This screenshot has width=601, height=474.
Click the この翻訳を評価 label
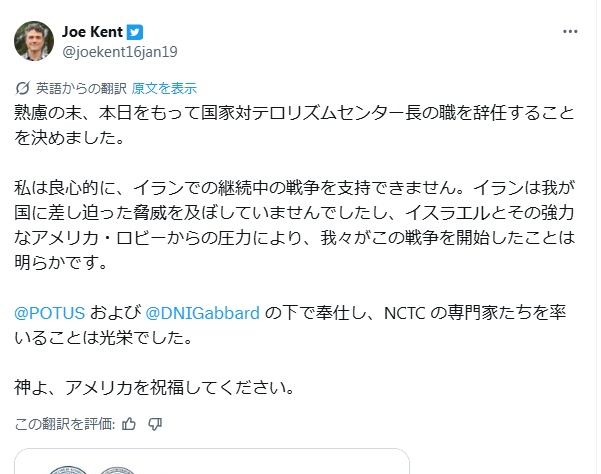coord(64,423)
